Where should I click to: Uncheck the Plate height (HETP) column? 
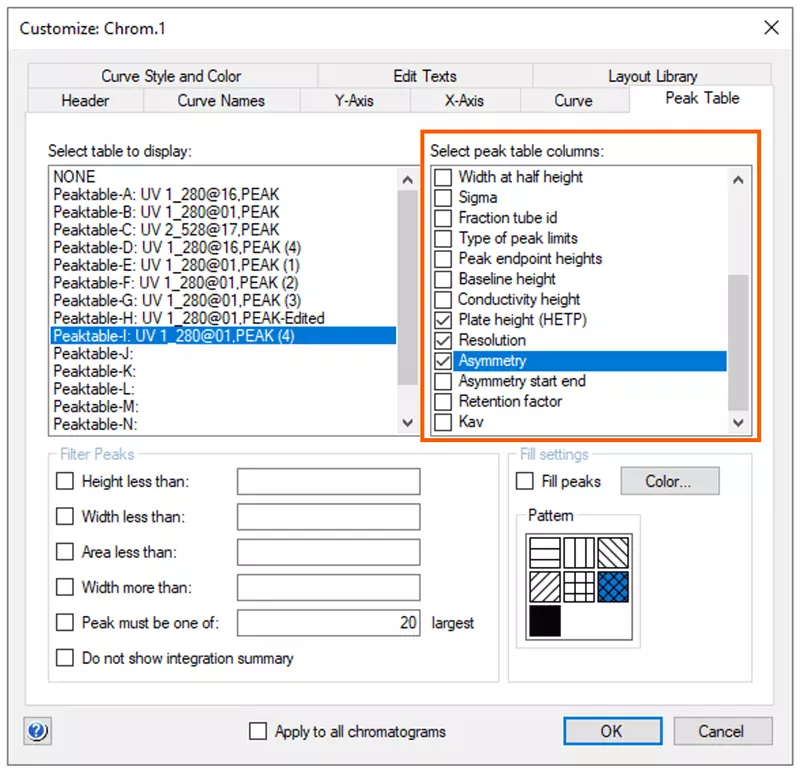coord(443,320)
